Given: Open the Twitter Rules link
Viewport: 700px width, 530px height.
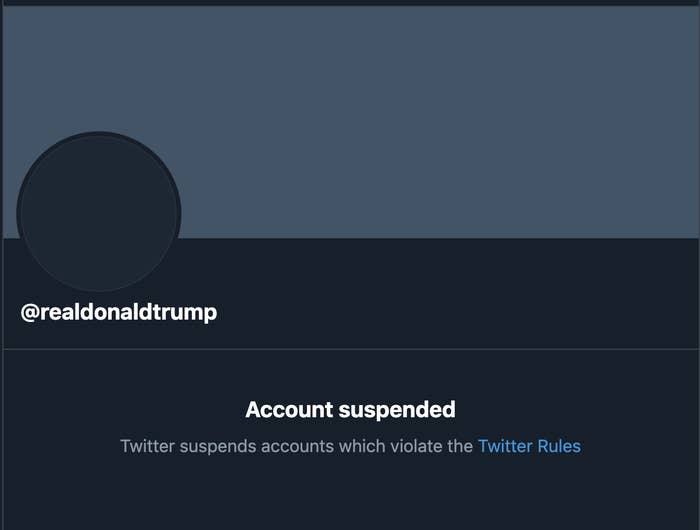Looking at the screenshot, I should 529,446.
